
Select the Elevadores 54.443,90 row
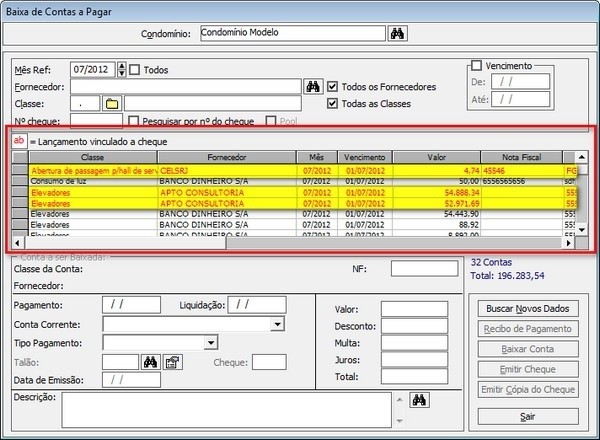pos(302,214)
